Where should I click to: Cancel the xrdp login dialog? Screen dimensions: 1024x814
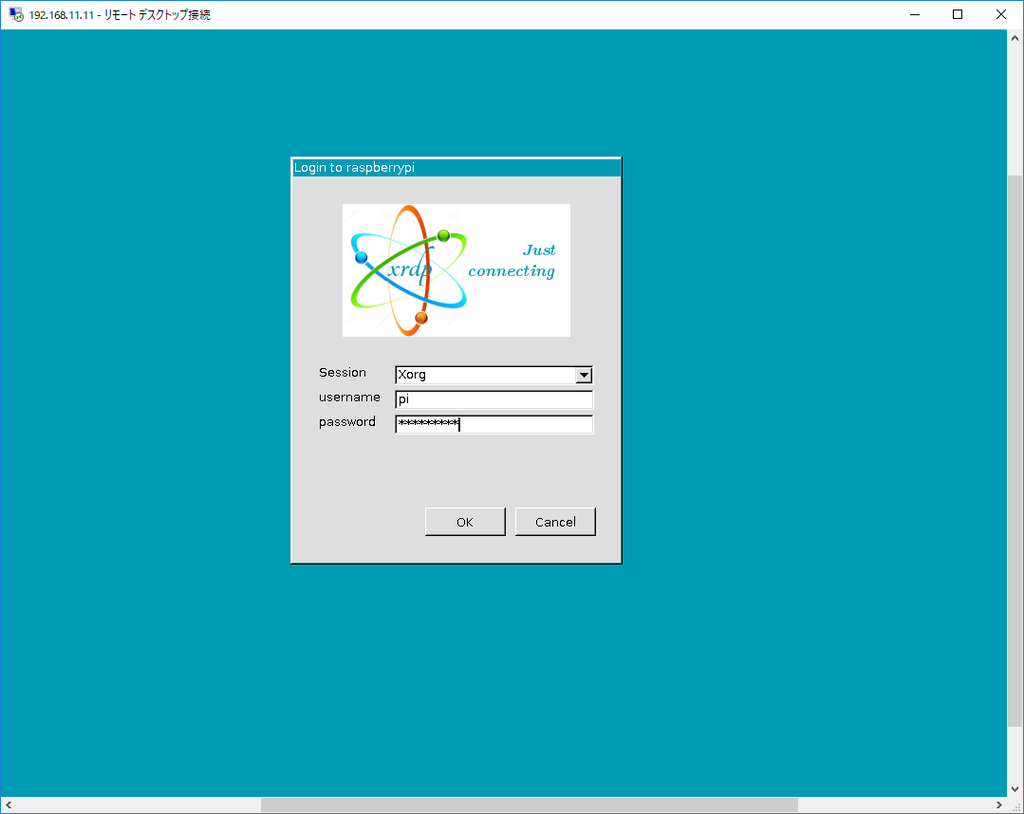(x=555, y=521)
